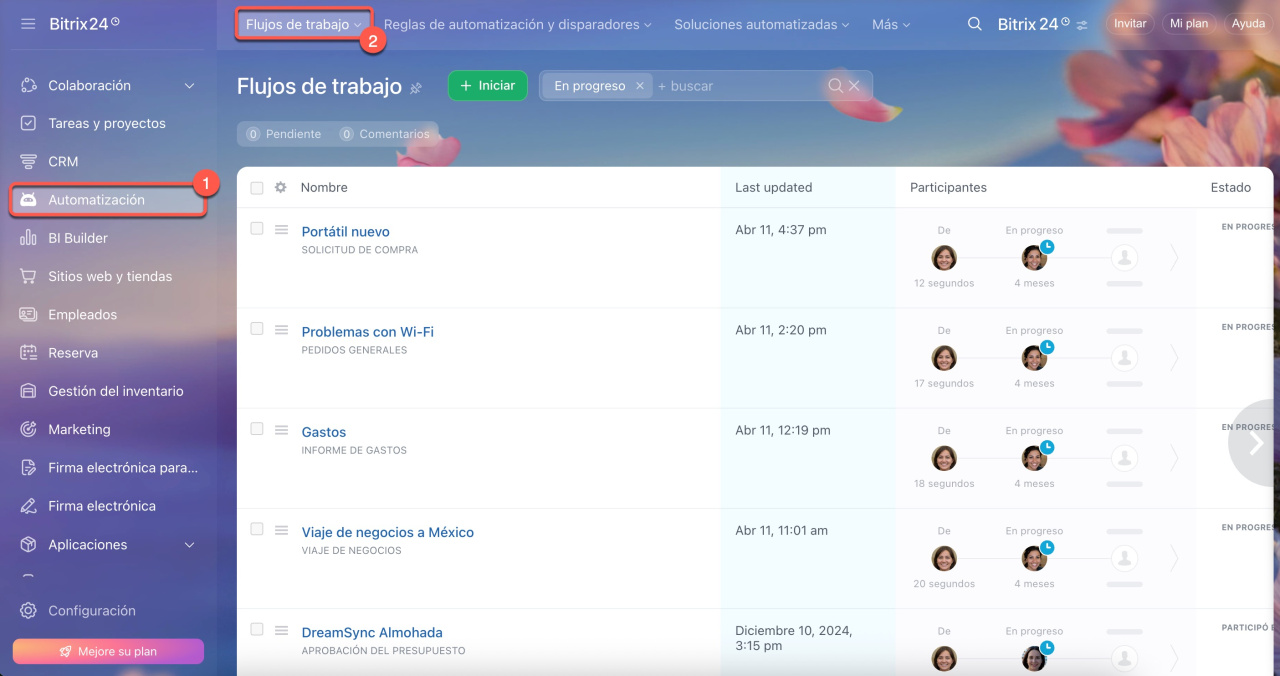1280x676 pixels.
Task: Filter by the Pendiente counter
Action: click(x=284, y=134)
